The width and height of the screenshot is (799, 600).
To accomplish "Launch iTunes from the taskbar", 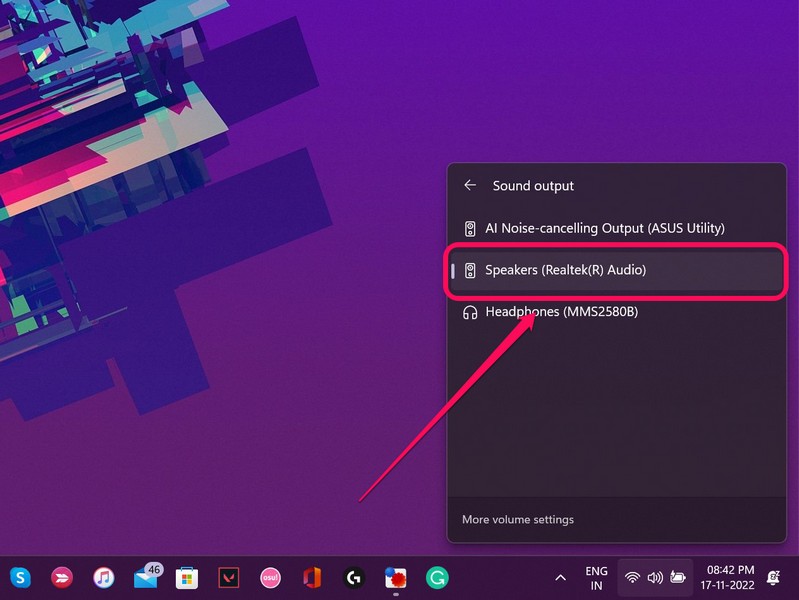I will [x=104, y=577].
